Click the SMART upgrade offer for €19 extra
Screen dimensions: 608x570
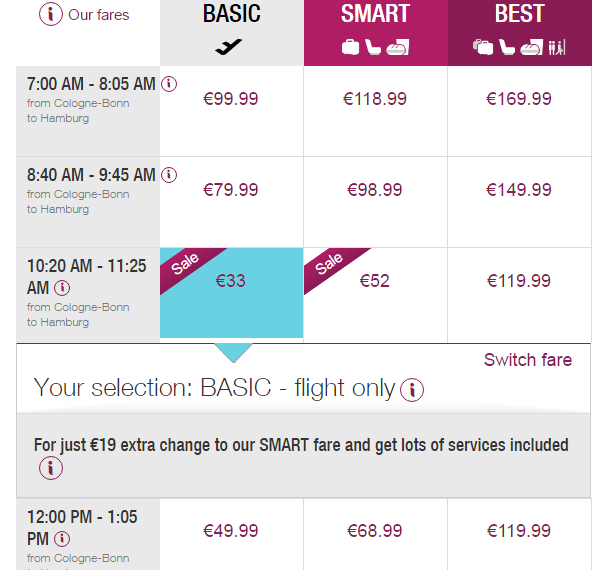pos(300,445)
